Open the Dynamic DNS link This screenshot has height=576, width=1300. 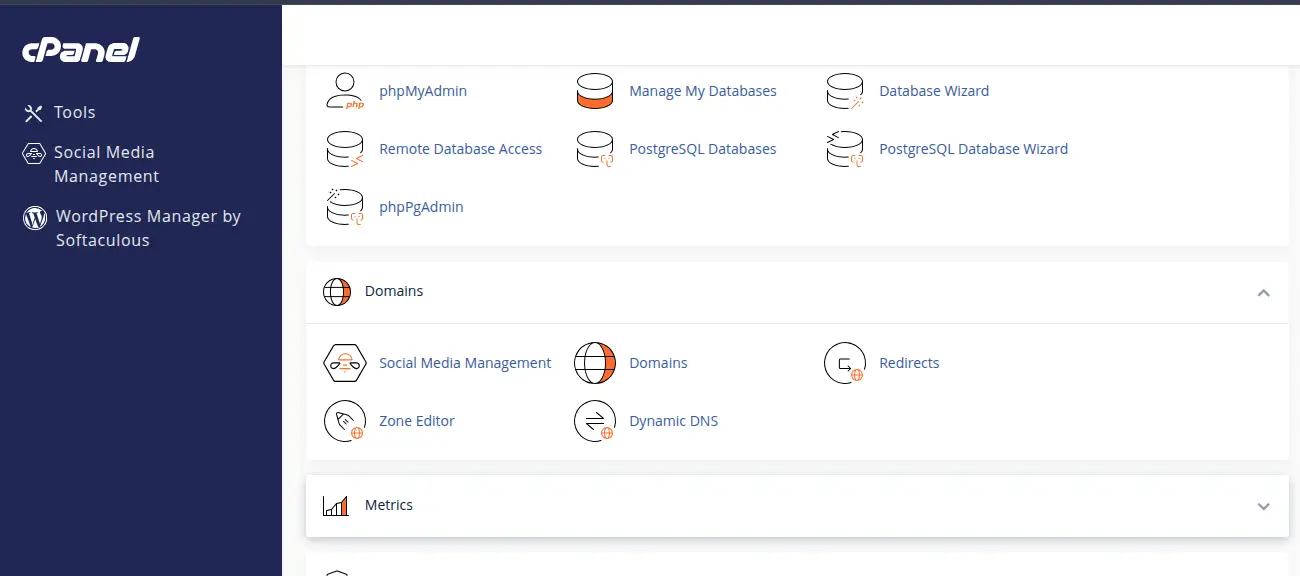point(674,421)
